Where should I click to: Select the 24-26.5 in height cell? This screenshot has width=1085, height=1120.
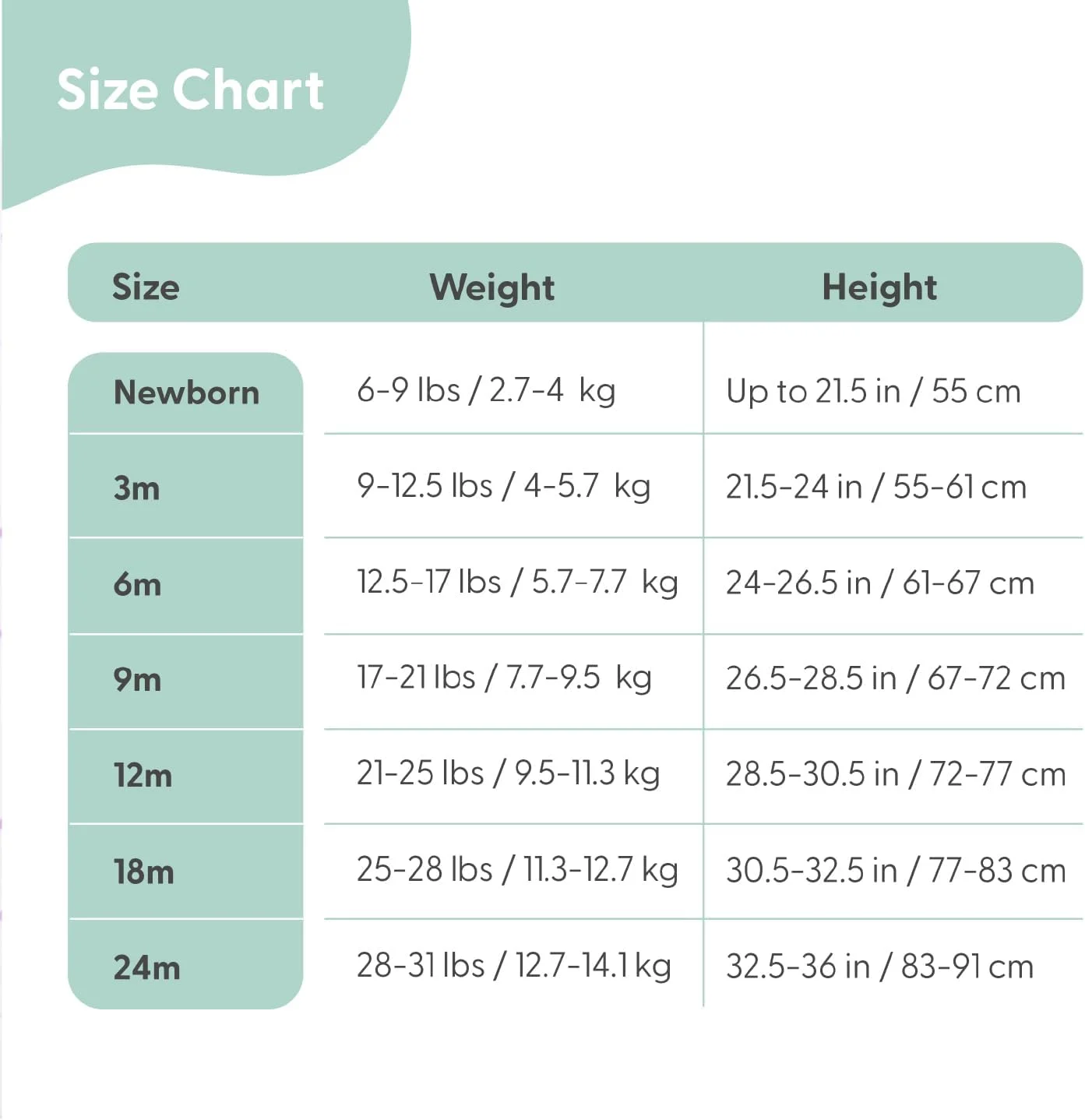coord(880,583)
